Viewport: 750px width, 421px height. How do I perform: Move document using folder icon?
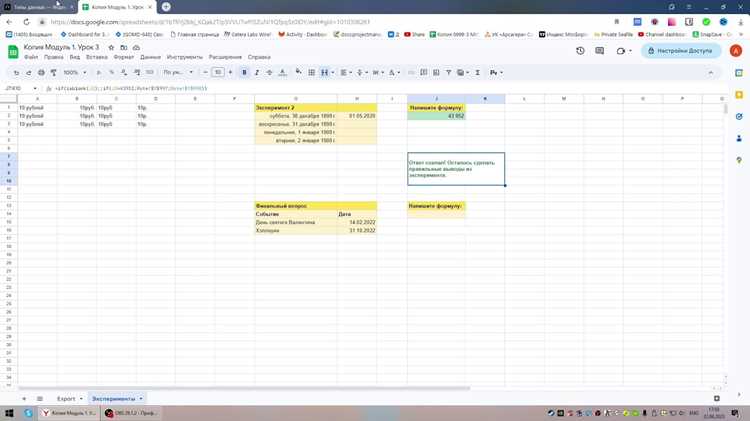point(124,47)
